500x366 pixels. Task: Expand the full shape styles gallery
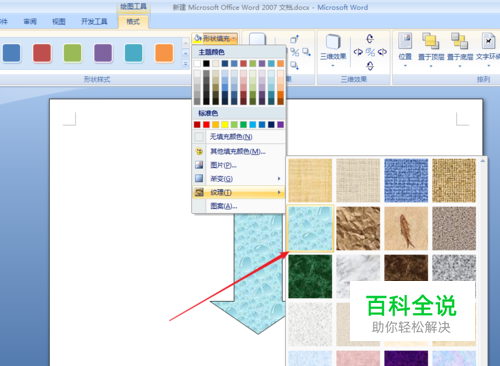(x=186, y=64)
